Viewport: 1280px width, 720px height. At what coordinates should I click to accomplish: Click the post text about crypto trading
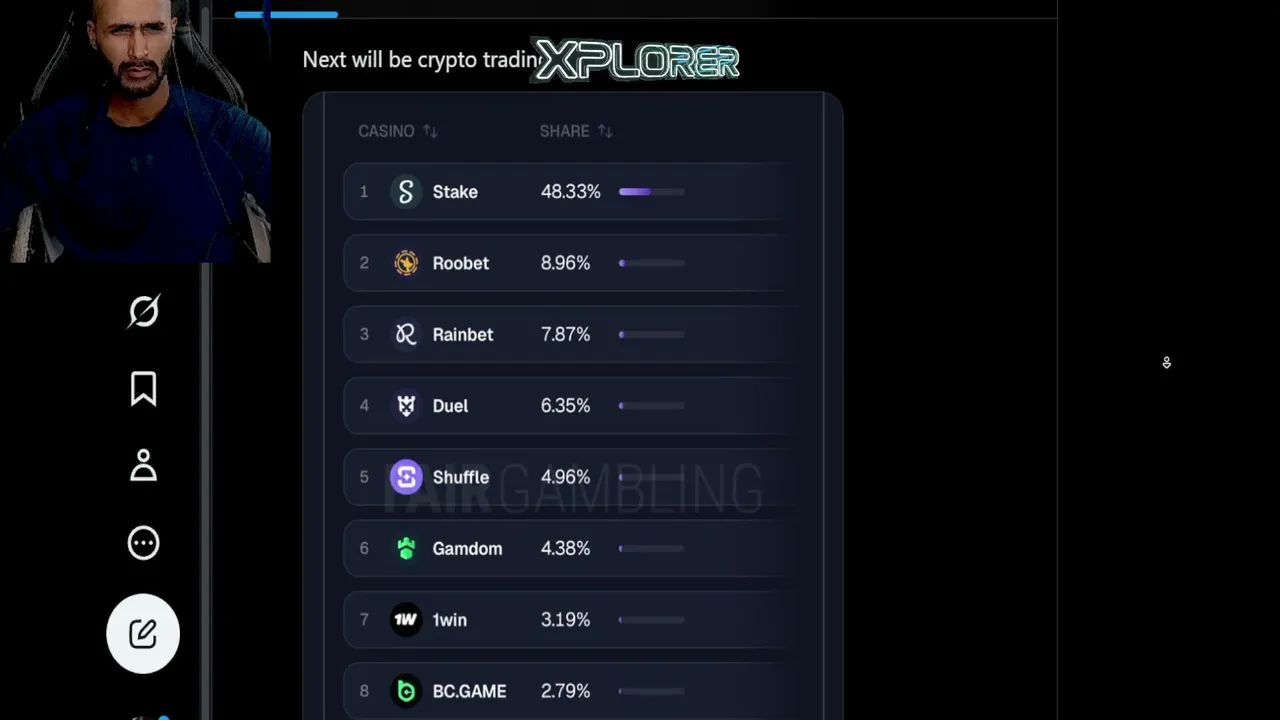[420, 60]
